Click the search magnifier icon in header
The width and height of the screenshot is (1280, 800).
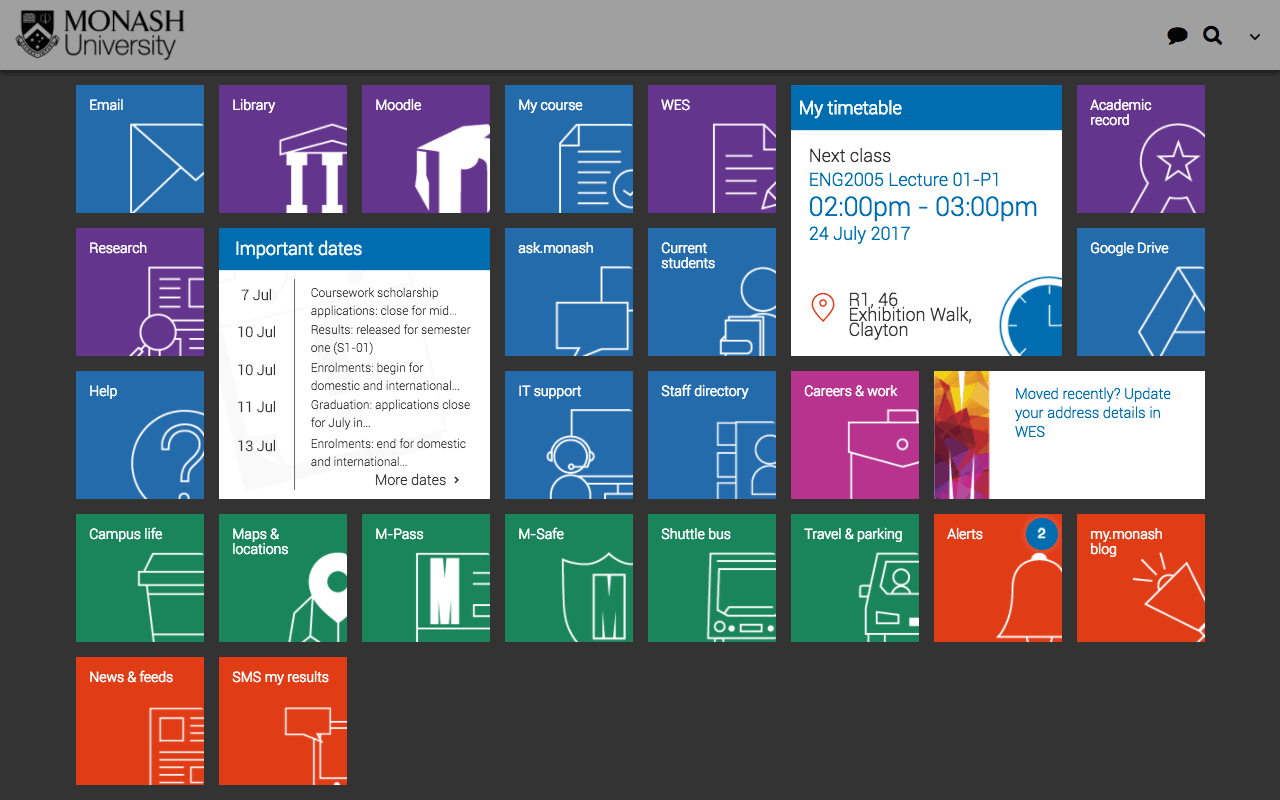(x=1213, y=36)
